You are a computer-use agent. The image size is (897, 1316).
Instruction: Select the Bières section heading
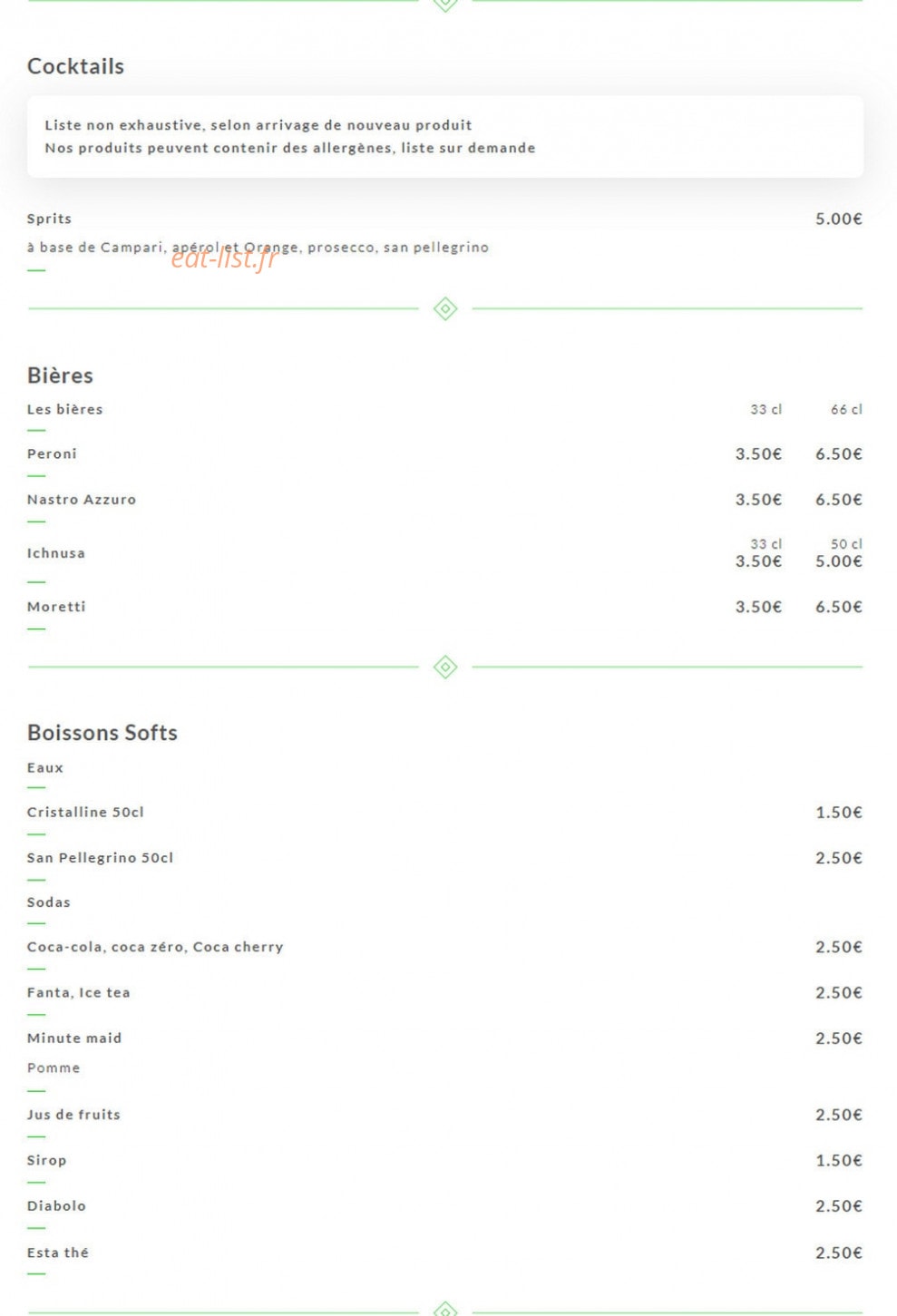pyautogui.click(x=60, y=375)
